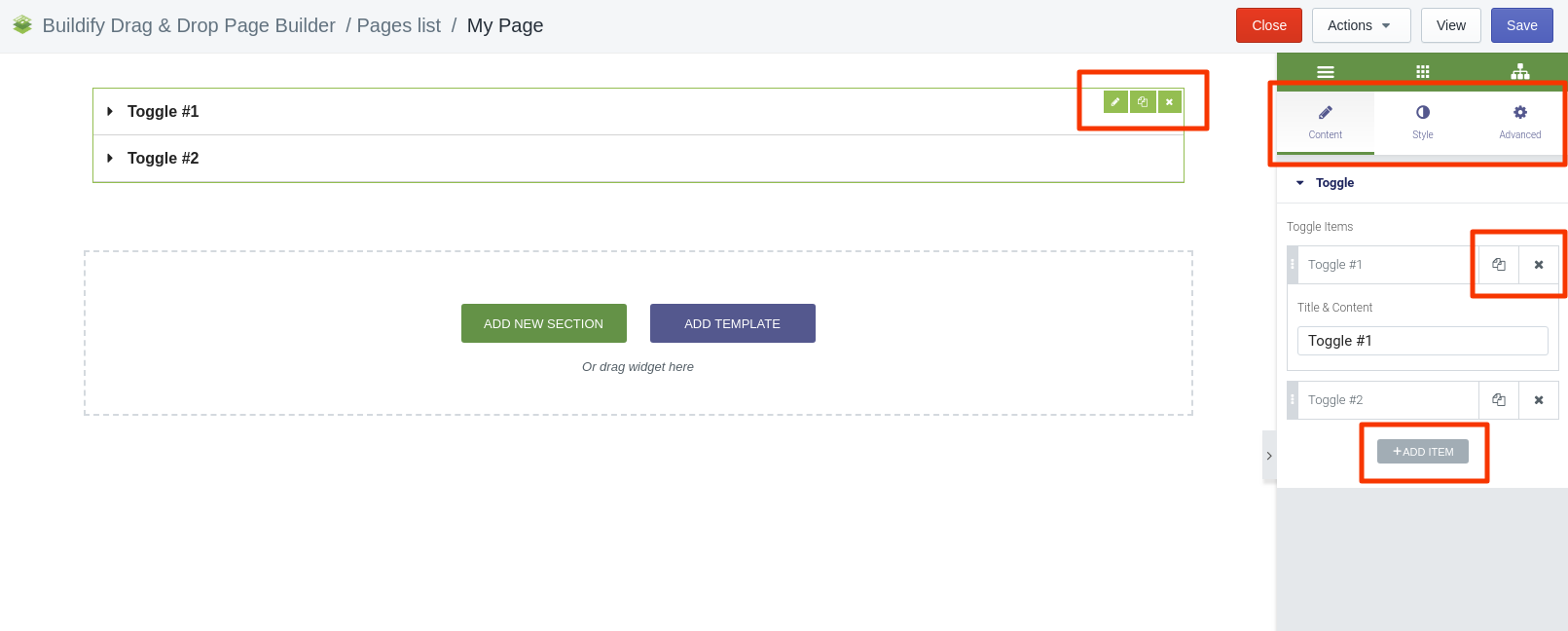Click the Toggle Items label
Viewport: 1568px width, 631px height.
coord(1320,227)
